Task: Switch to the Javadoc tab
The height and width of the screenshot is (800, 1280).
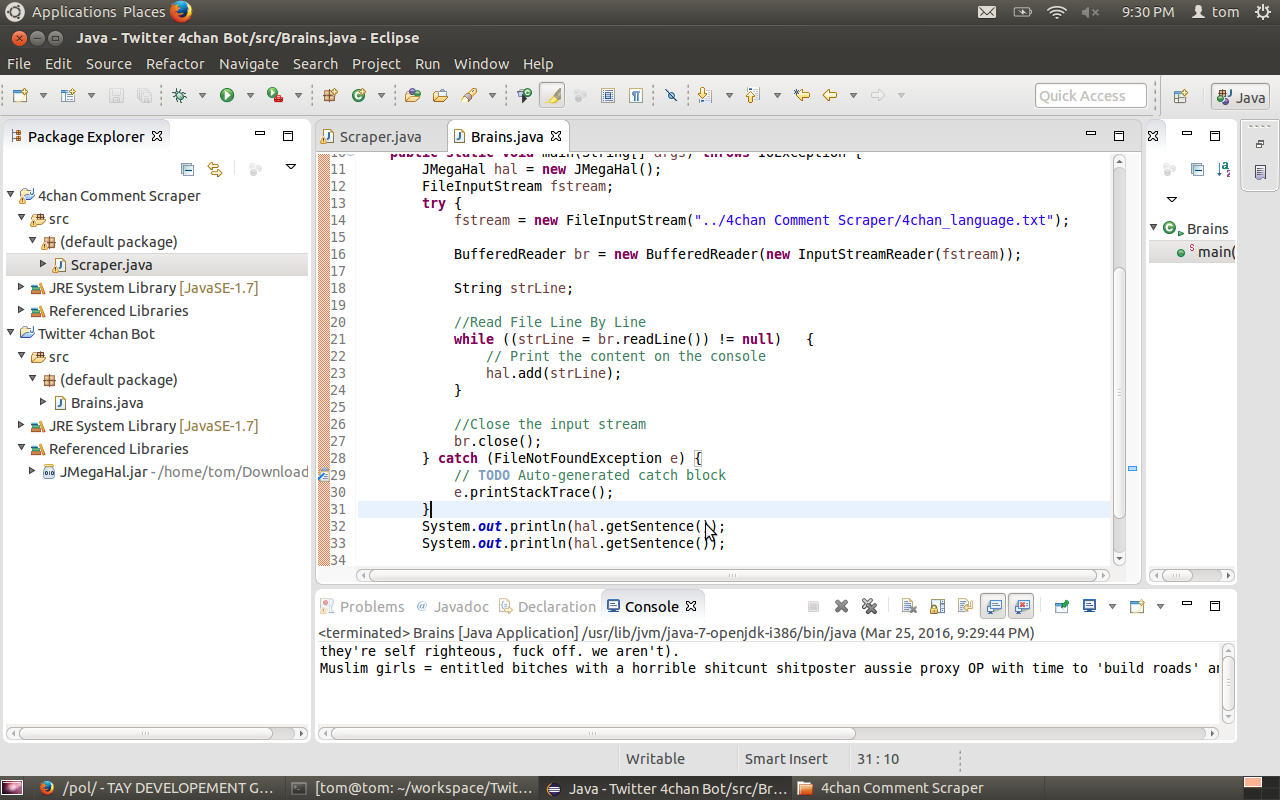Action: click(453, 606)
